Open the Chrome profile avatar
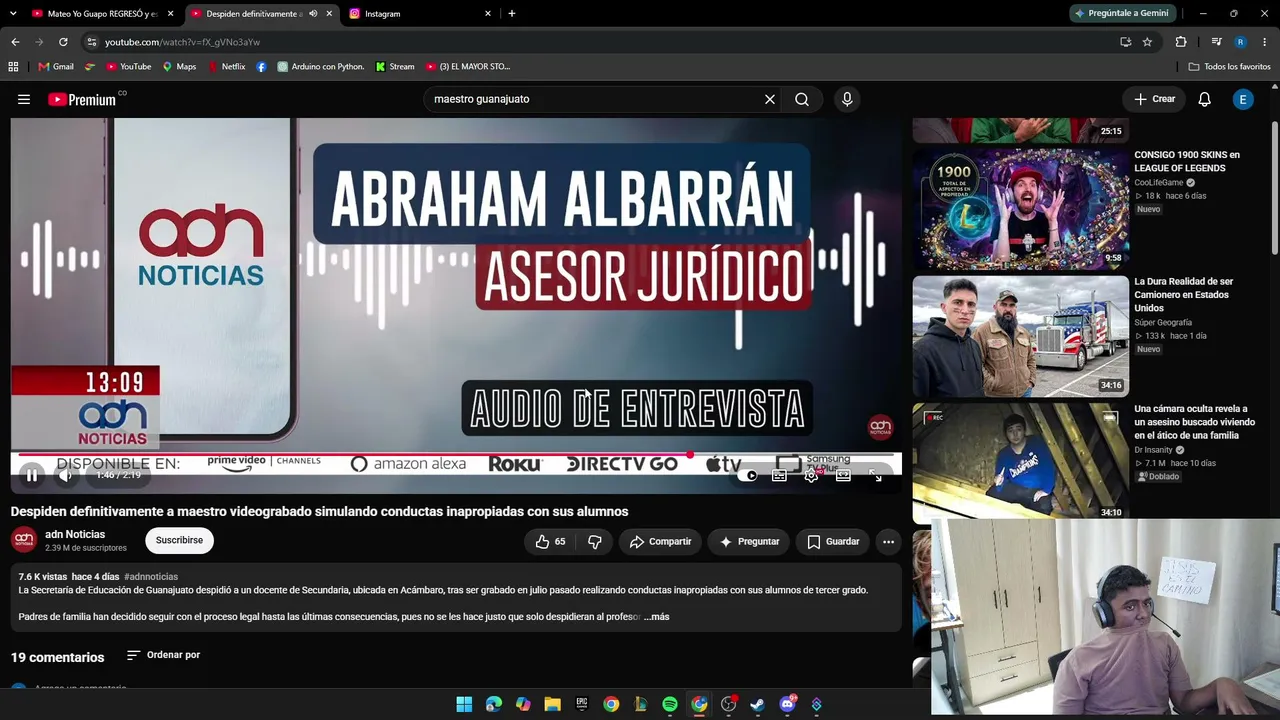The height and width of the screenshot is (720, 1280). pyautogui.click(x=1240, y=42)
